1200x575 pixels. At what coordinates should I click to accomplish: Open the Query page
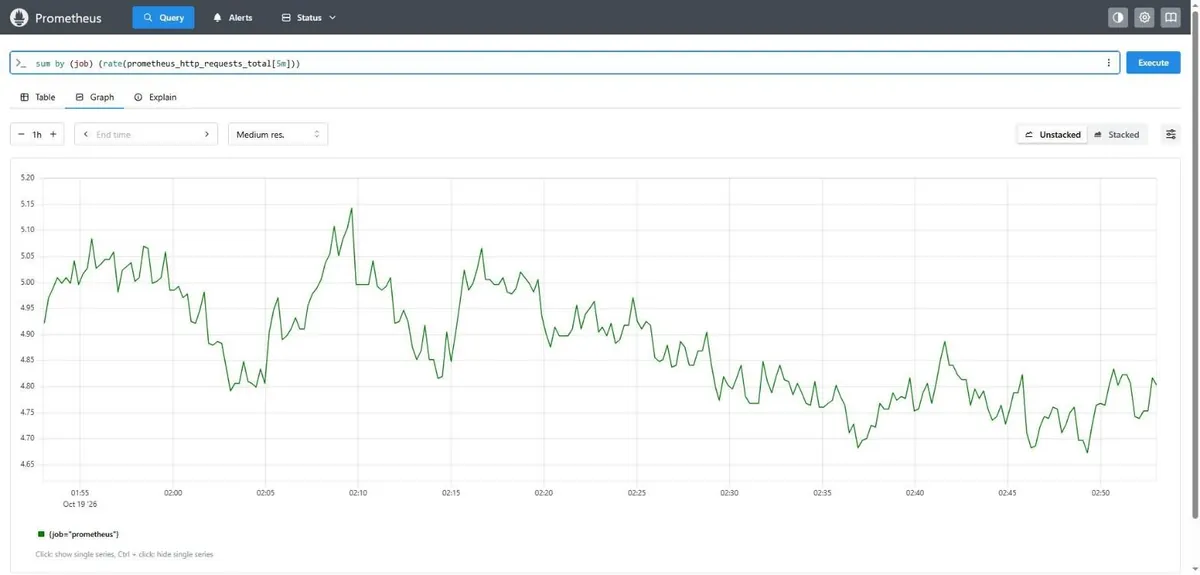click(x=163, y=17)
